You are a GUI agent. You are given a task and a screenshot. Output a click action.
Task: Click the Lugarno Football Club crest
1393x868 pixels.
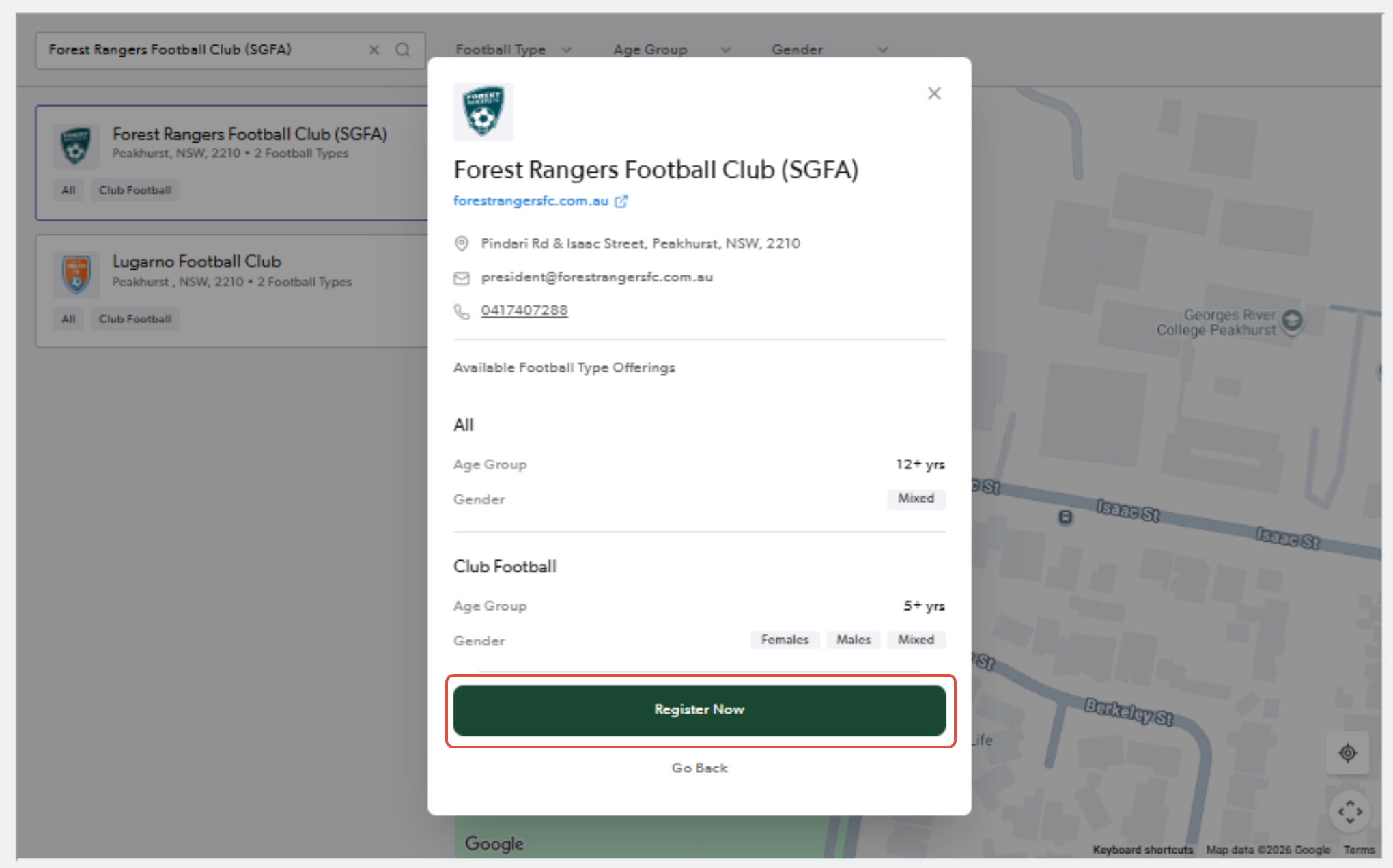tap(76, 274)
